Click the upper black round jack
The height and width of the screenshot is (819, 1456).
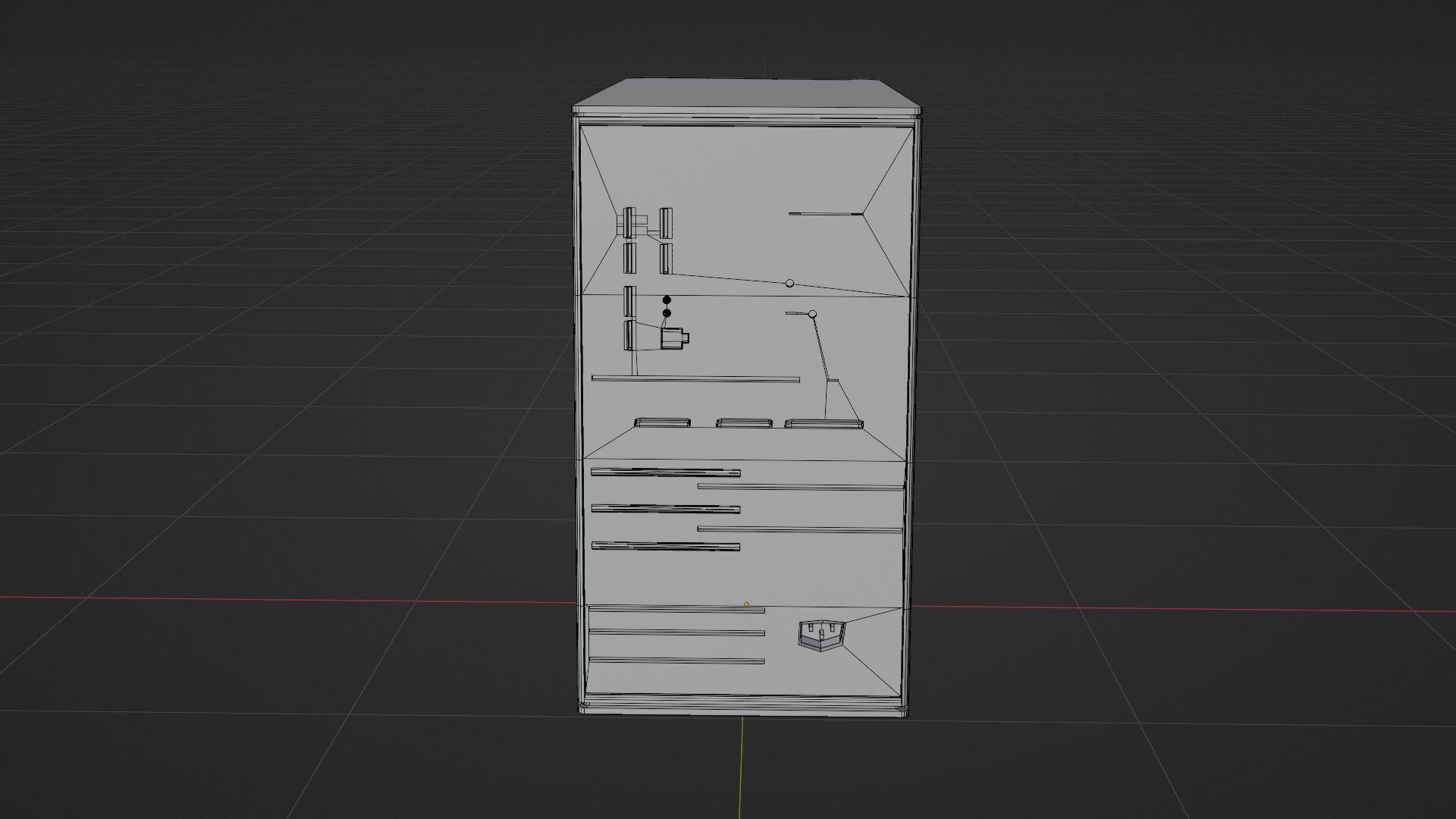(x=667, y=300)
